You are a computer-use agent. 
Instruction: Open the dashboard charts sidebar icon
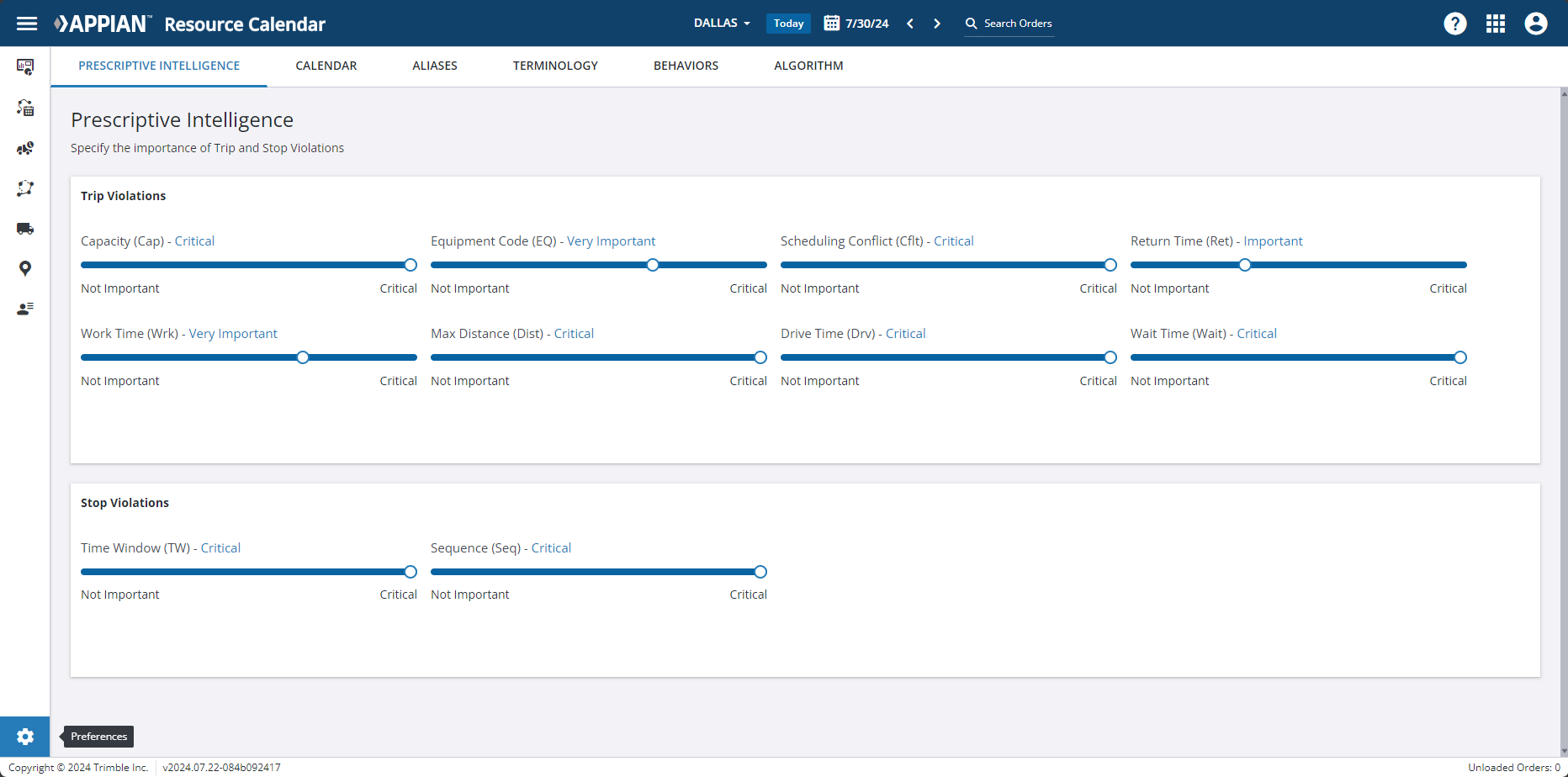point(25,66)
